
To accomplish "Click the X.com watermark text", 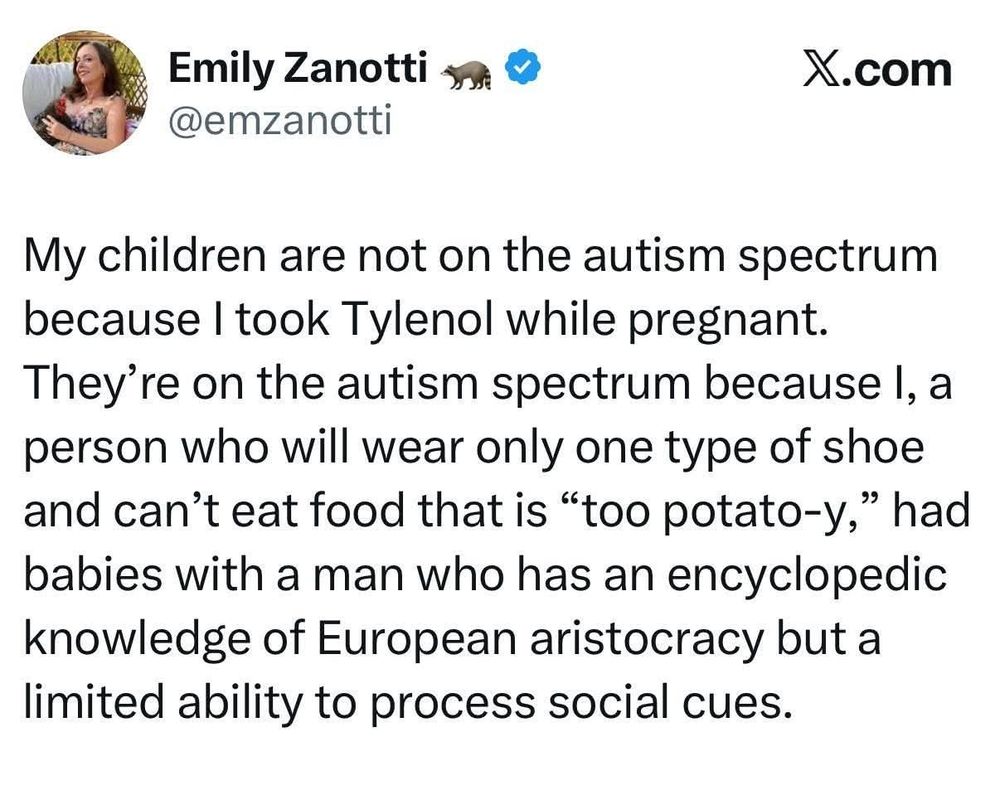I will pos(877,69).
